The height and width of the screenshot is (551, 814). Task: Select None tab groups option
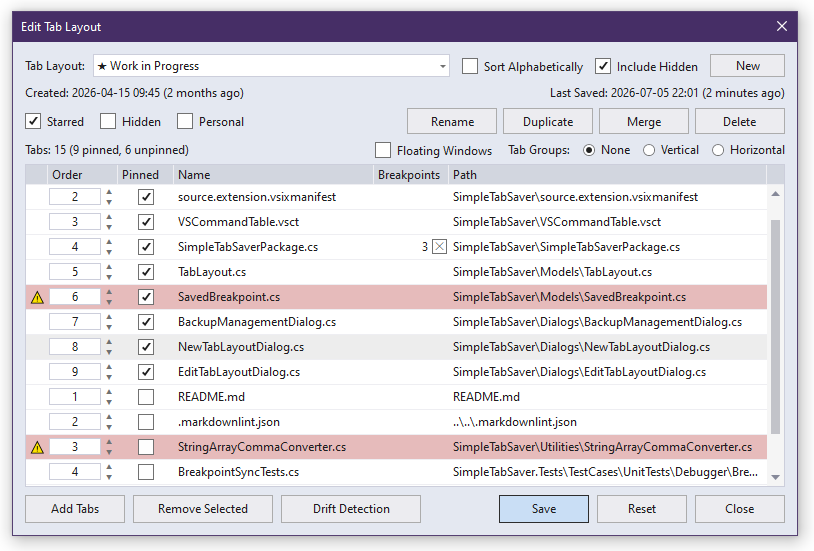[x=589, y=150]
